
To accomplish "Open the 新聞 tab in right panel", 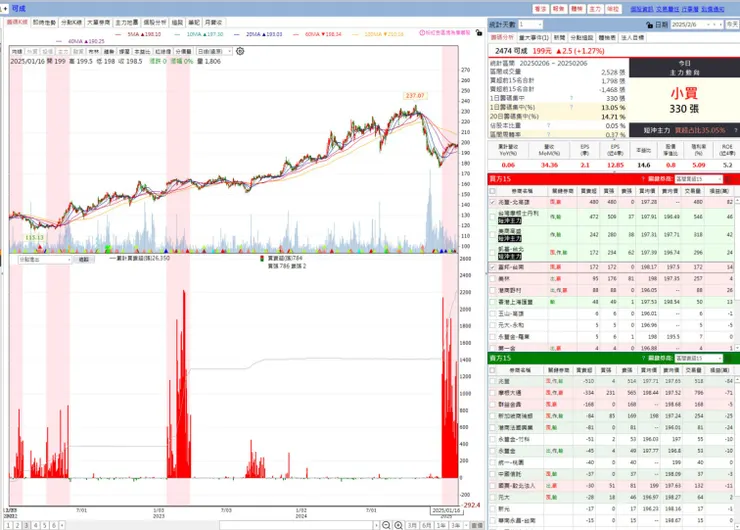I will click(x=559, y=38).
